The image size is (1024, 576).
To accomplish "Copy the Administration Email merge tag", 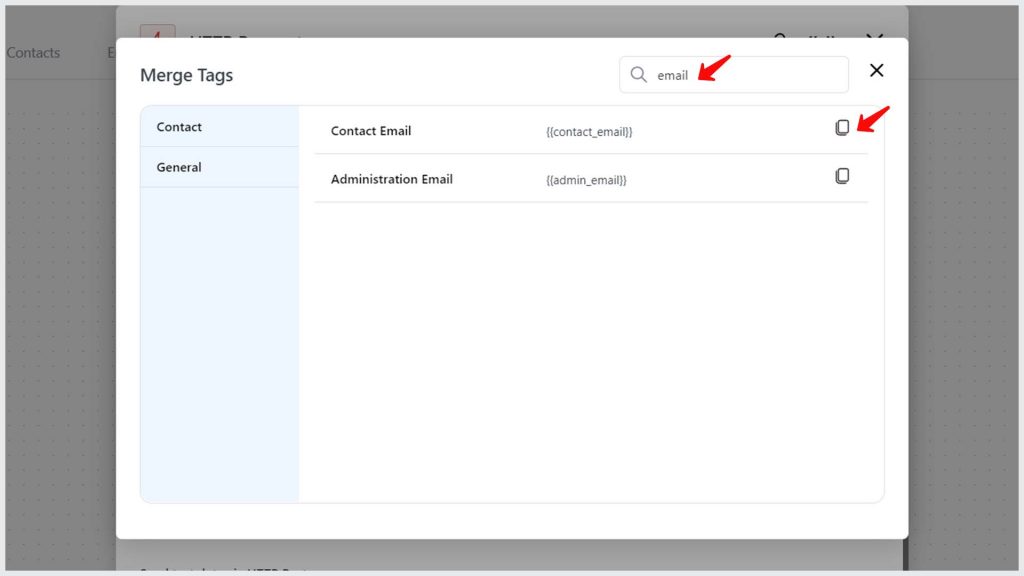I will [x=842, y=176].
